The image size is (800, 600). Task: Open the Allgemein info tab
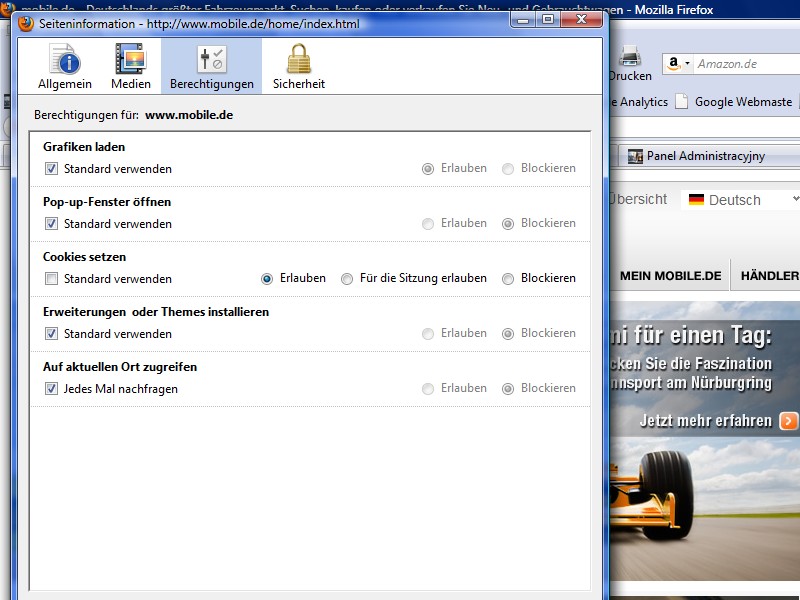65,66
